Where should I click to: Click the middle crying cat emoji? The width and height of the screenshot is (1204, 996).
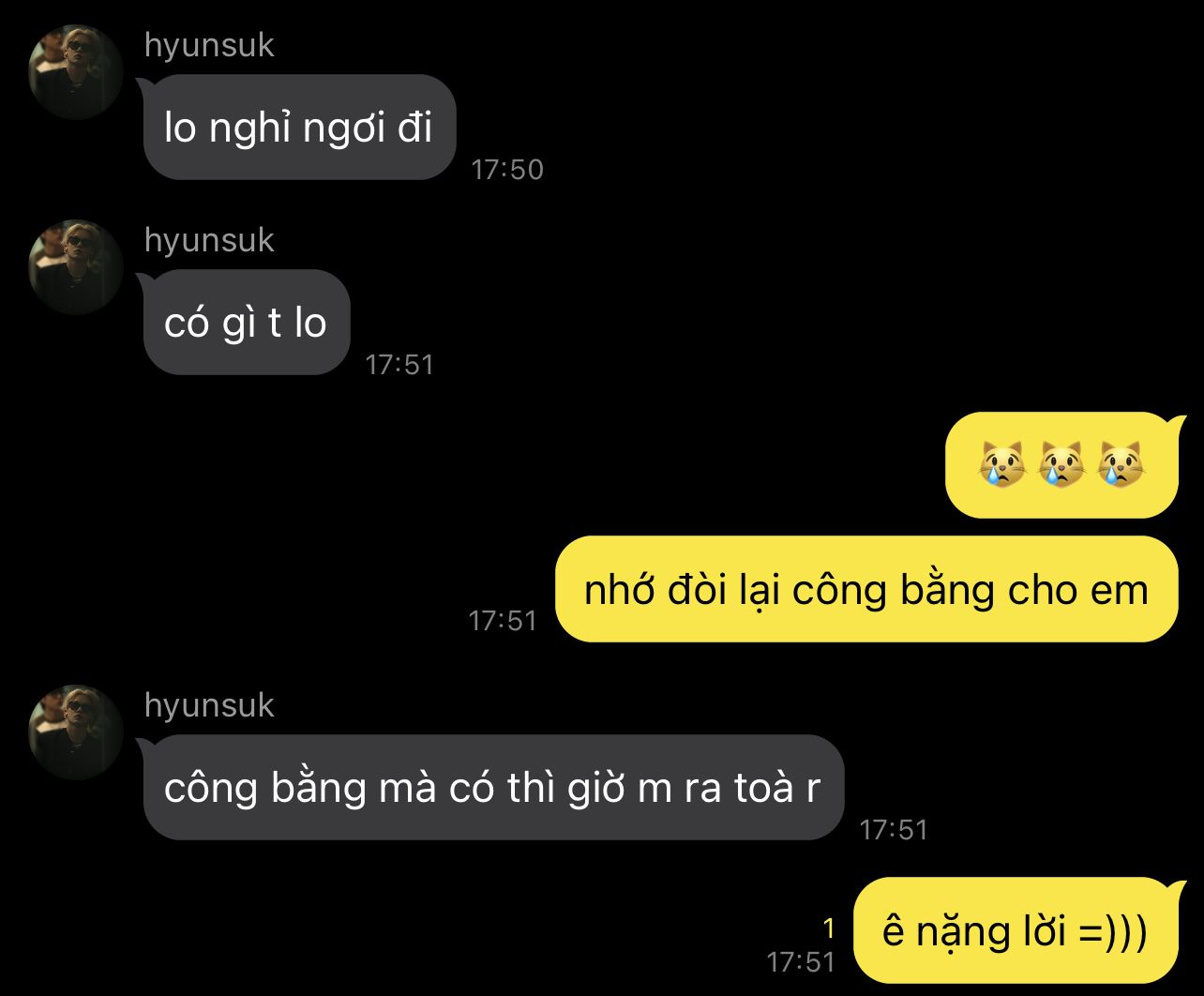click(x=1061, y=465)
